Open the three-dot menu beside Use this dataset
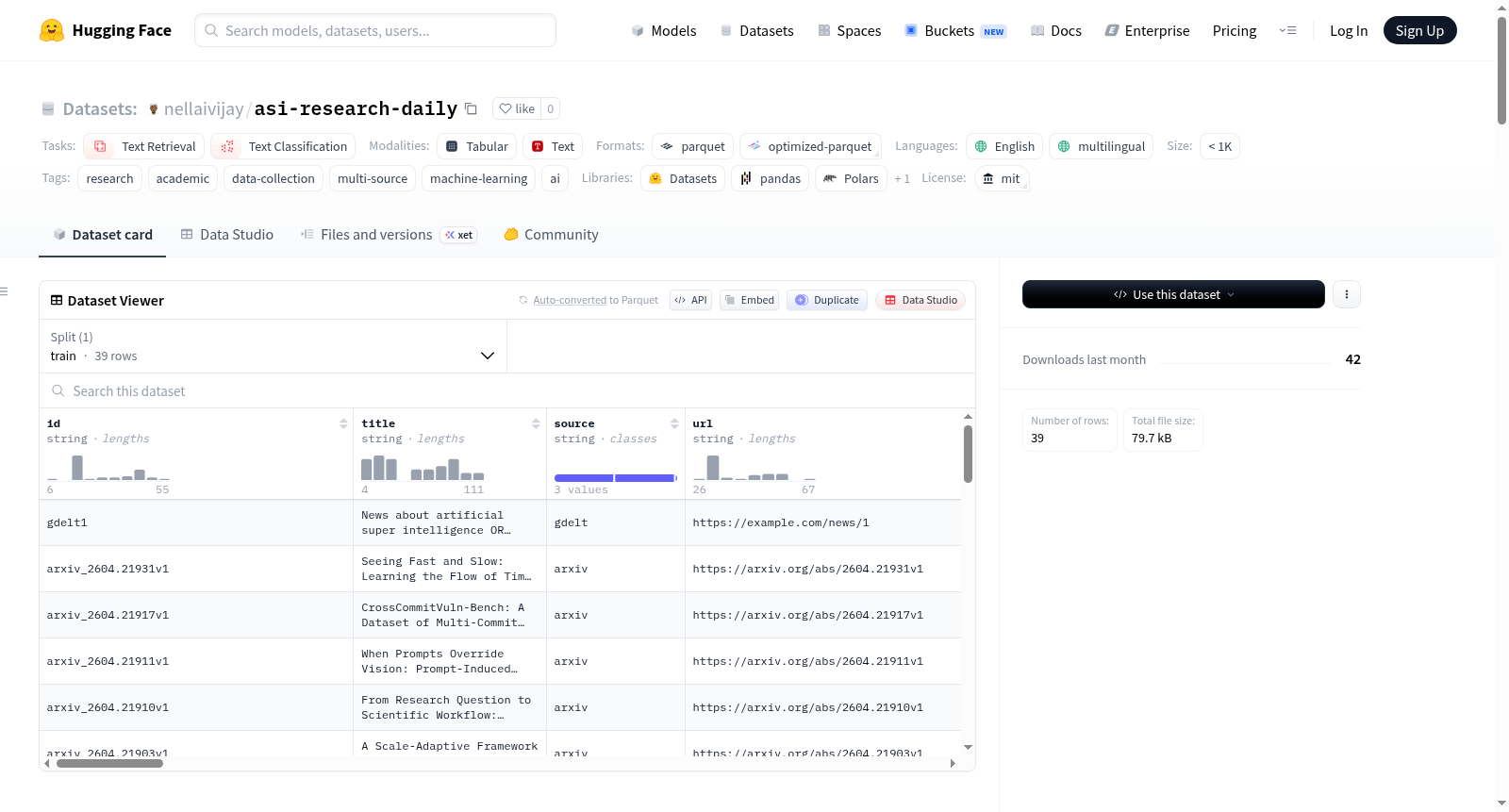Viewport: 1509px width, 812px height. click(x=1346, y=294)
